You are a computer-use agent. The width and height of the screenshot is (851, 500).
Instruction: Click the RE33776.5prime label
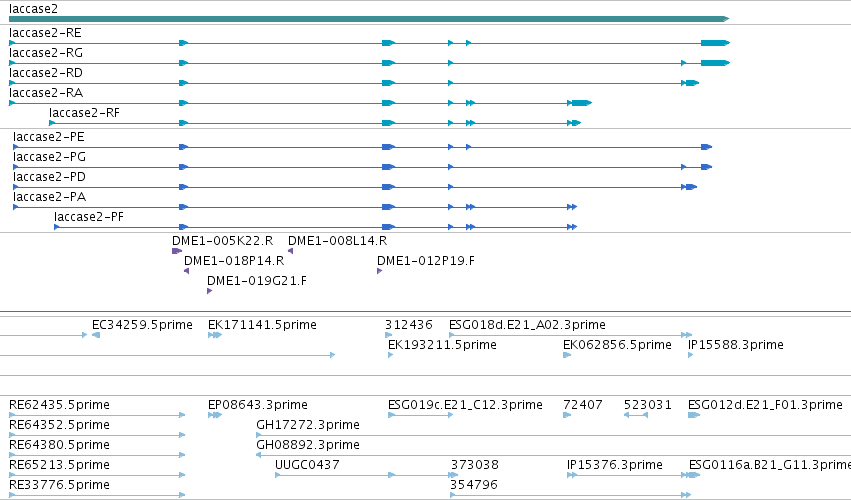pos(59,485)
